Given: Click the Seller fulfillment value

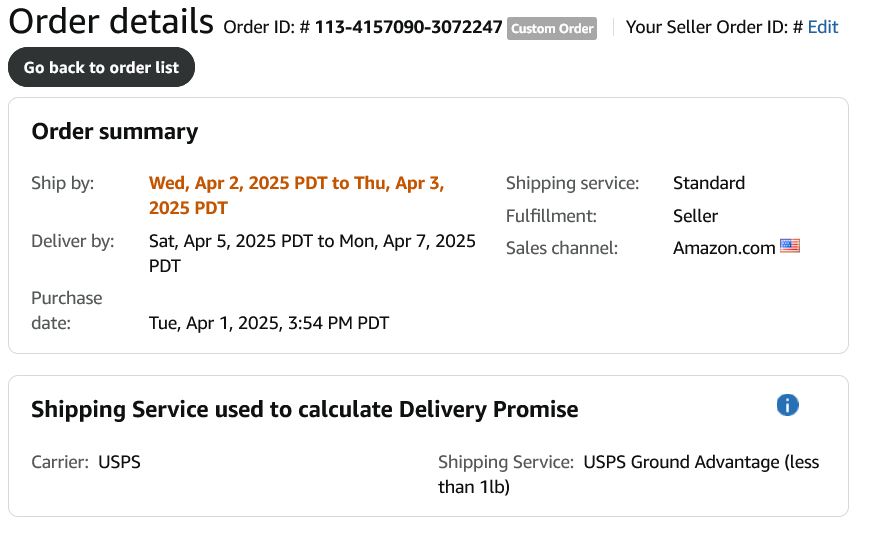Looking at the screenshot, I should click(x=695, y=216).
